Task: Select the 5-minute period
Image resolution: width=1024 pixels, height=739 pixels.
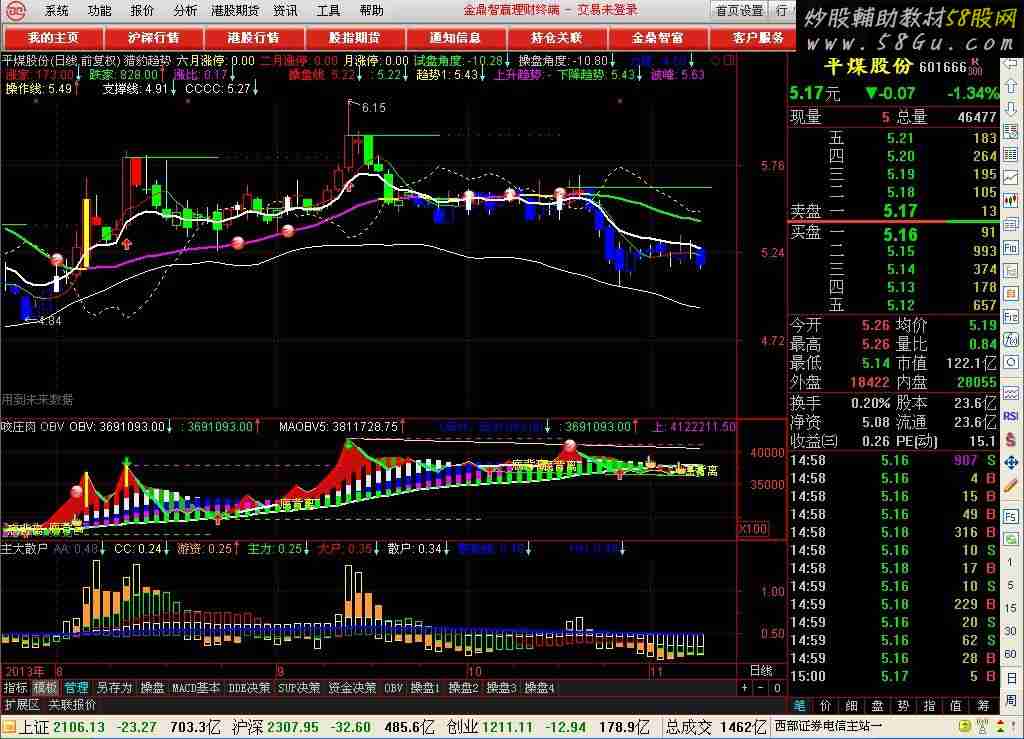Action: (1011, 585)
